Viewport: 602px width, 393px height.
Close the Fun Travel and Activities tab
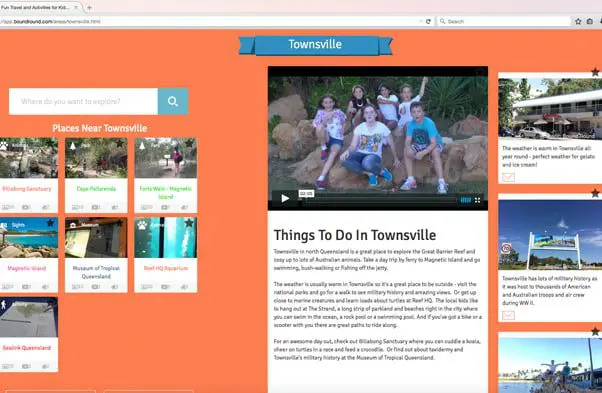[76, 7]
